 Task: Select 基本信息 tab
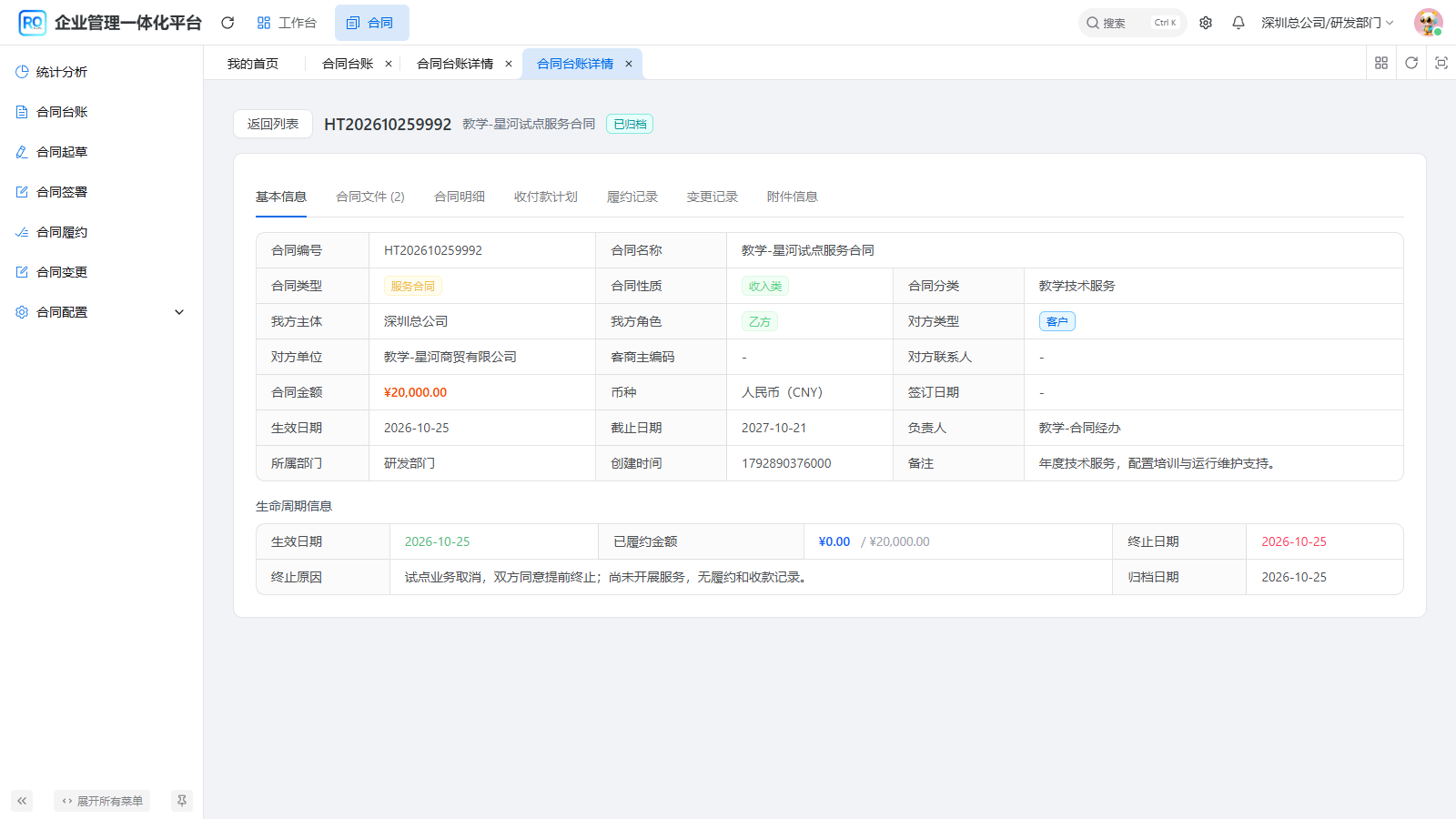tap(281, 197)
